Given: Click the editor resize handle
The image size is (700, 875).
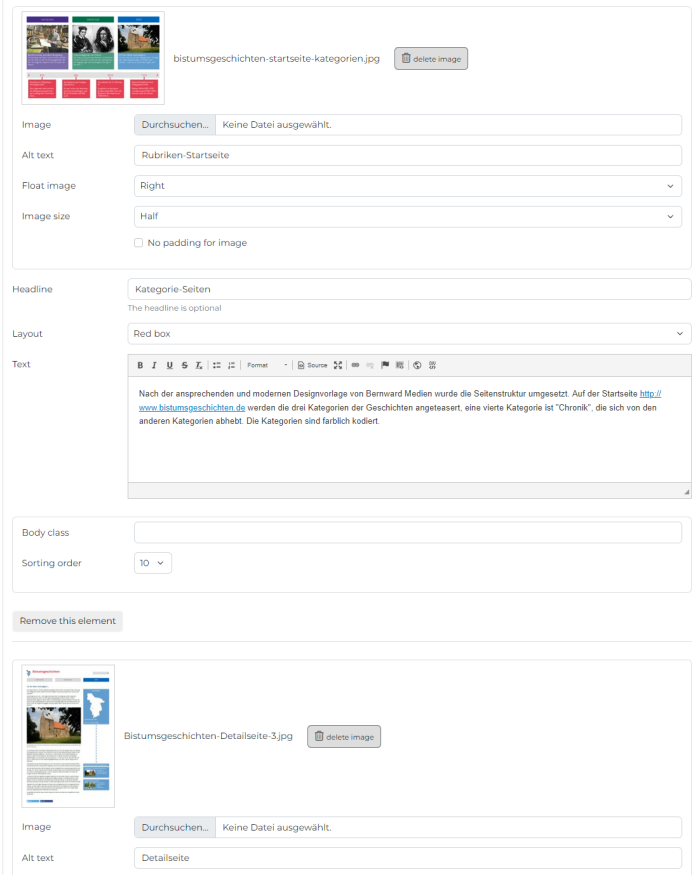Looking at the screenshot, I should [x=687, y=492].
